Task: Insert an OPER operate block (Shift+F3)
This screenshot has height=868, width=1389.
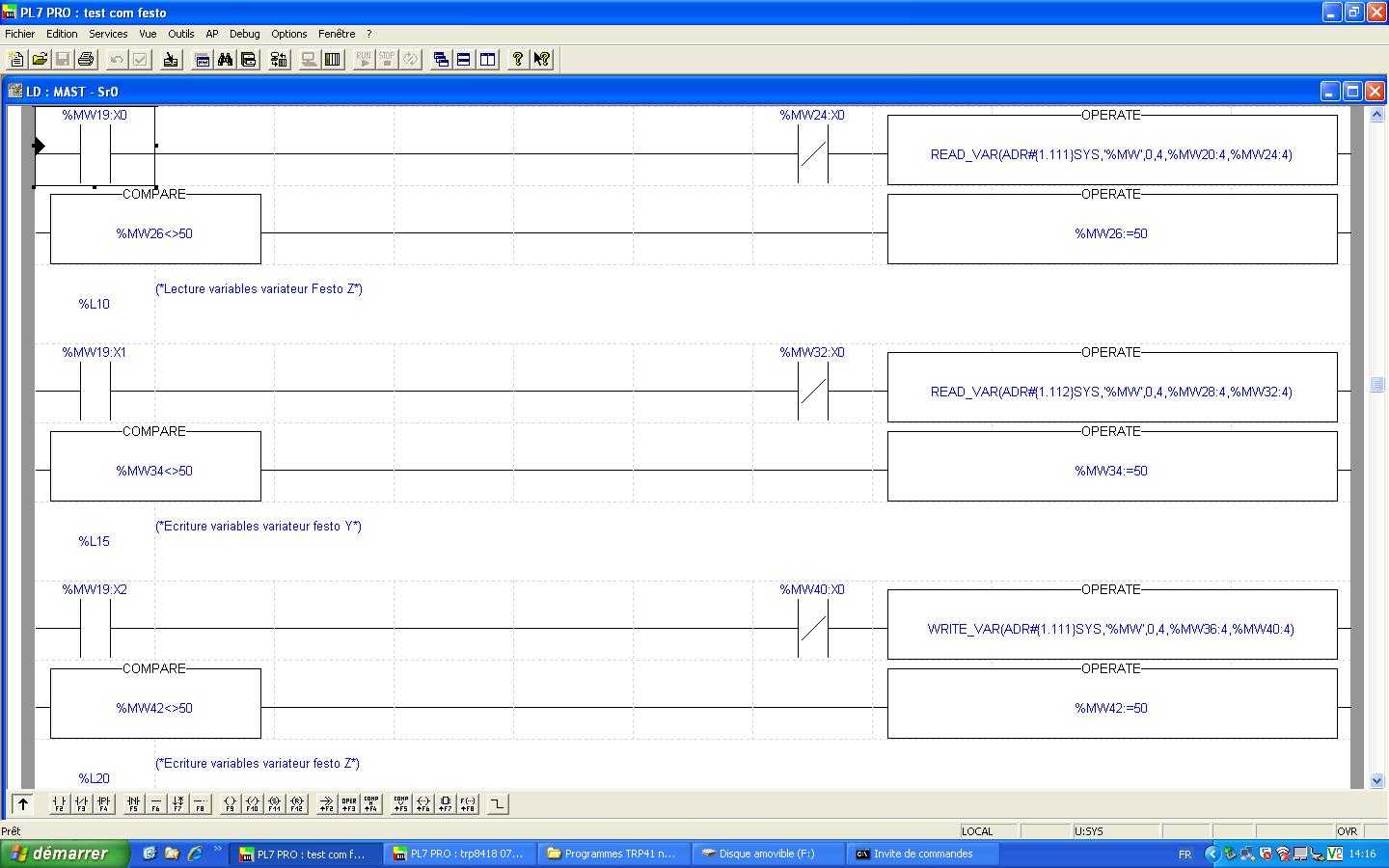Action: [348, 803]
